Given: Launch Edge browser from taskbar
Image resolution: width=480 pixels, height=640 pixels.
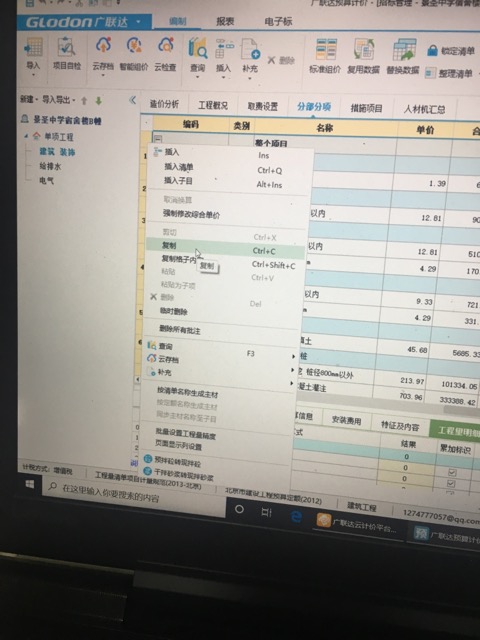Looking at the screenshot, I should [x=296, y=516].
